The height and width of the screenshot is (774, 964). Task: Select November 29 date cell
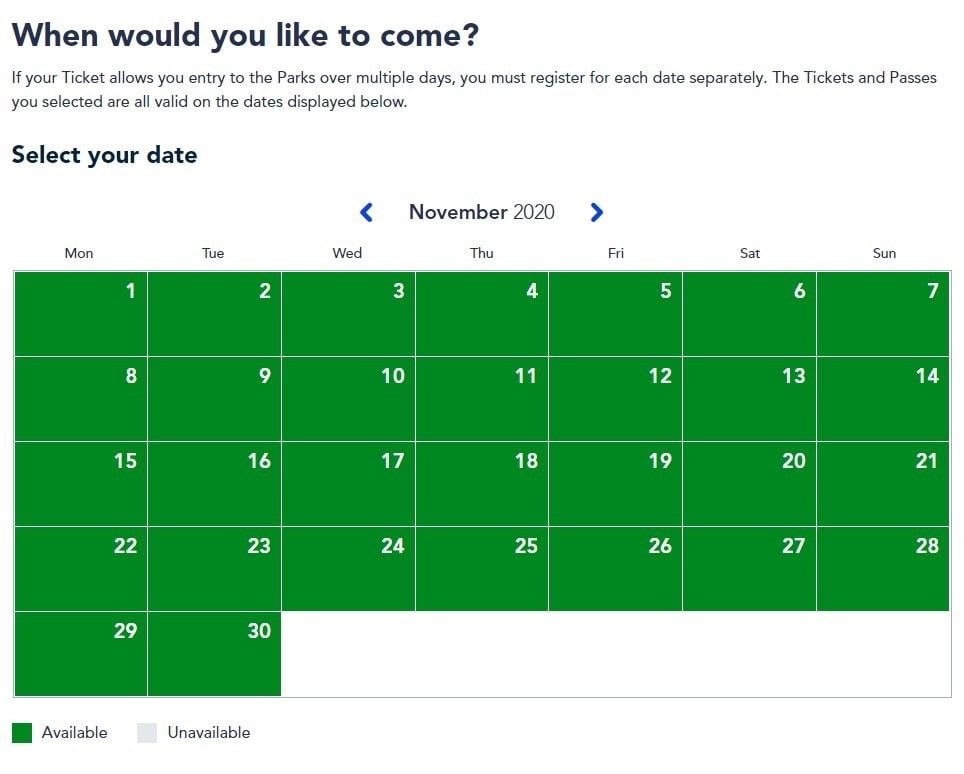pyautogui.click(x=81, y=654)
